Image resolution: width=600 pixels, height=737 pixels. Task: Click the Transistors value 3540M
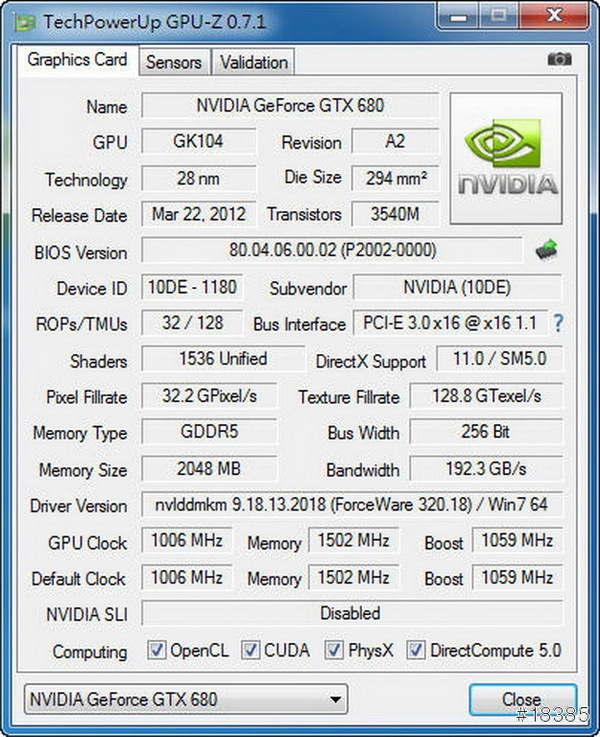[395, 214]
